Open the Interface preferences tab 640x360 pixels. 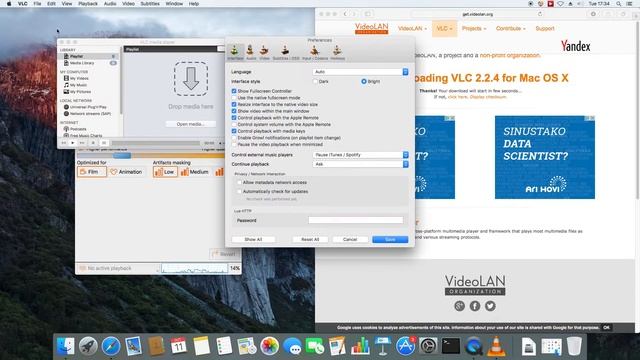pyautogui.click(x=235, y=53)
